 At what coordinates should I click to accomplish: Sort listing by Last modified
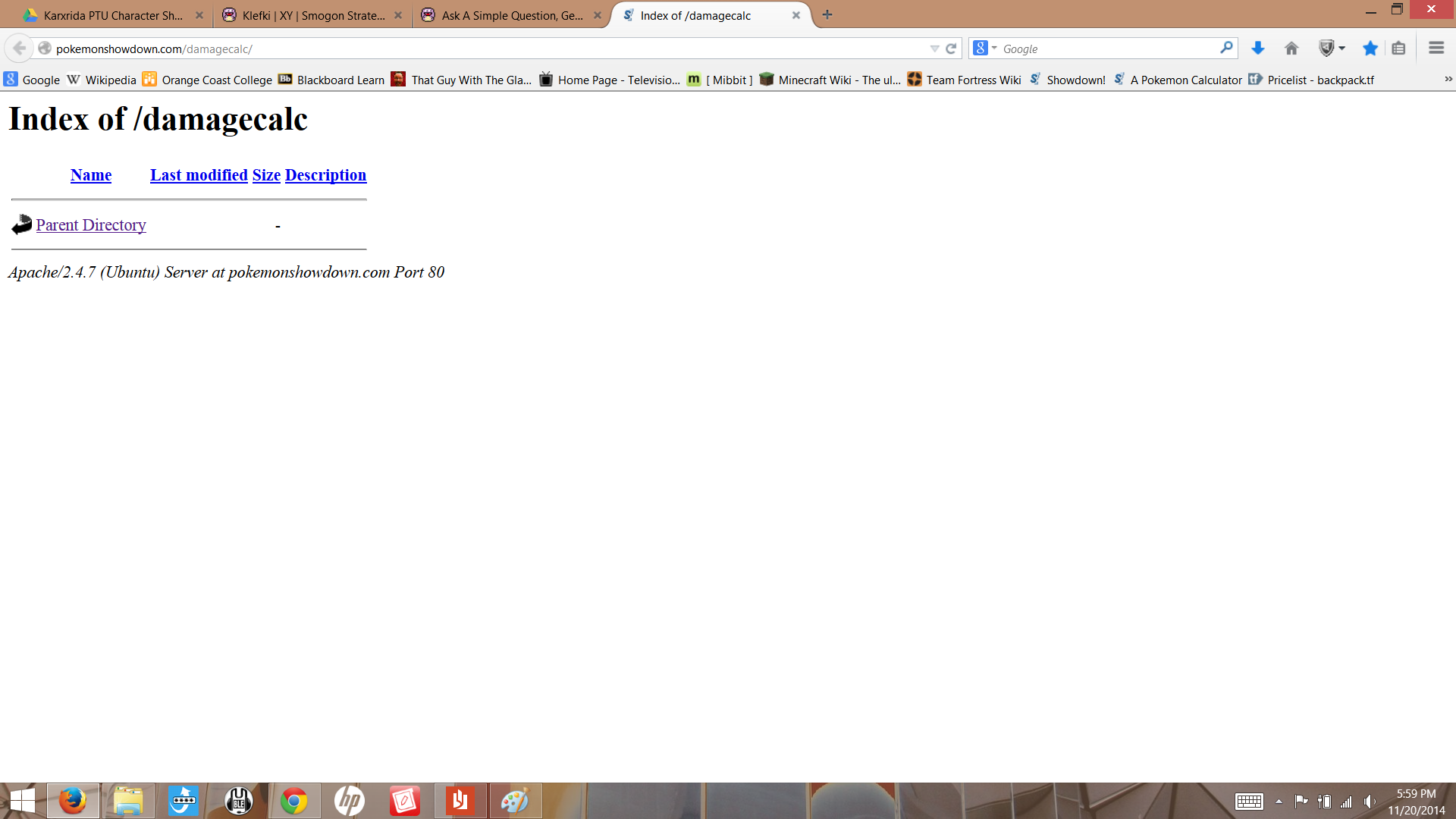click(x=199, y=175)
